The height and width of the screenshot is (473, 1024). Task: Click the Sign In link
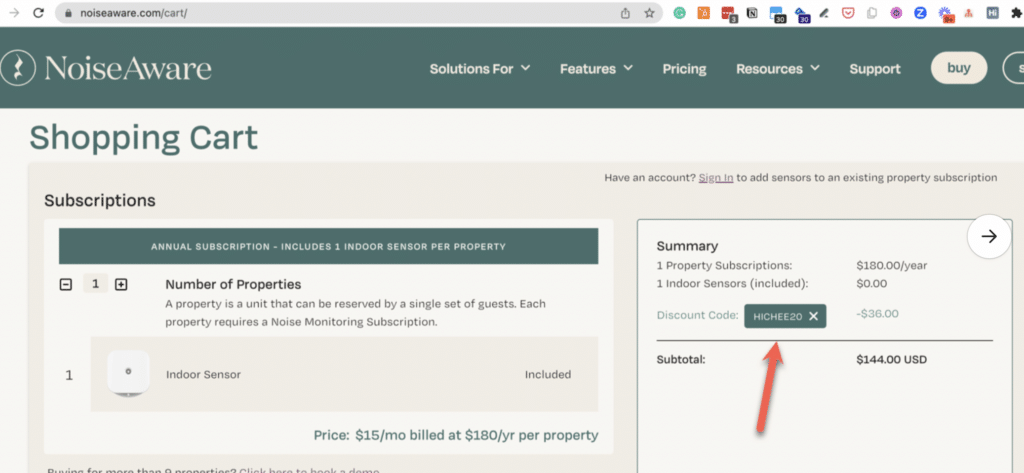[x=716, y=177]
